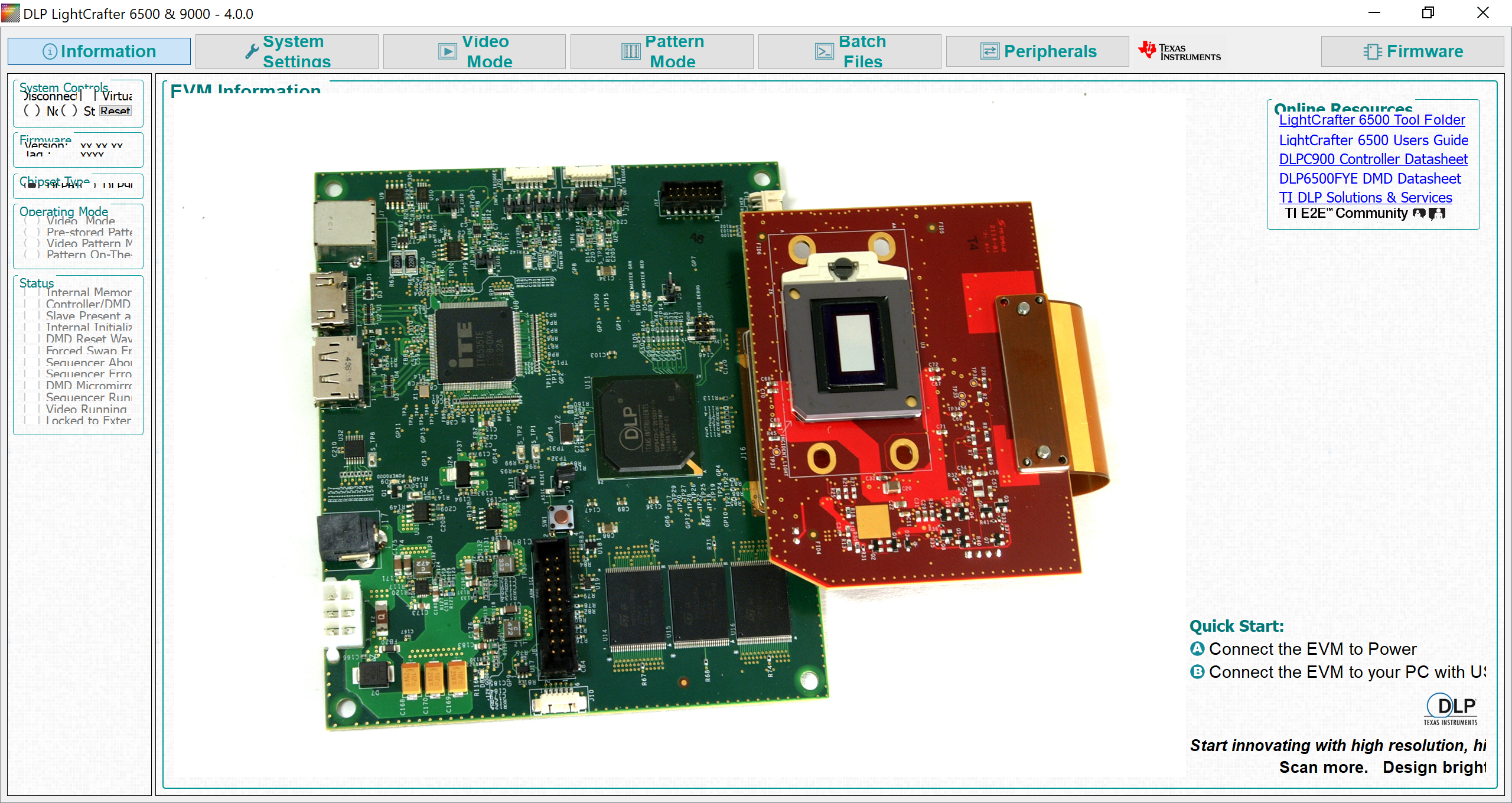Click the DLP Texas Instruments logo
The width and height of the screenshot is (1512, 803).
(1451, 709)
